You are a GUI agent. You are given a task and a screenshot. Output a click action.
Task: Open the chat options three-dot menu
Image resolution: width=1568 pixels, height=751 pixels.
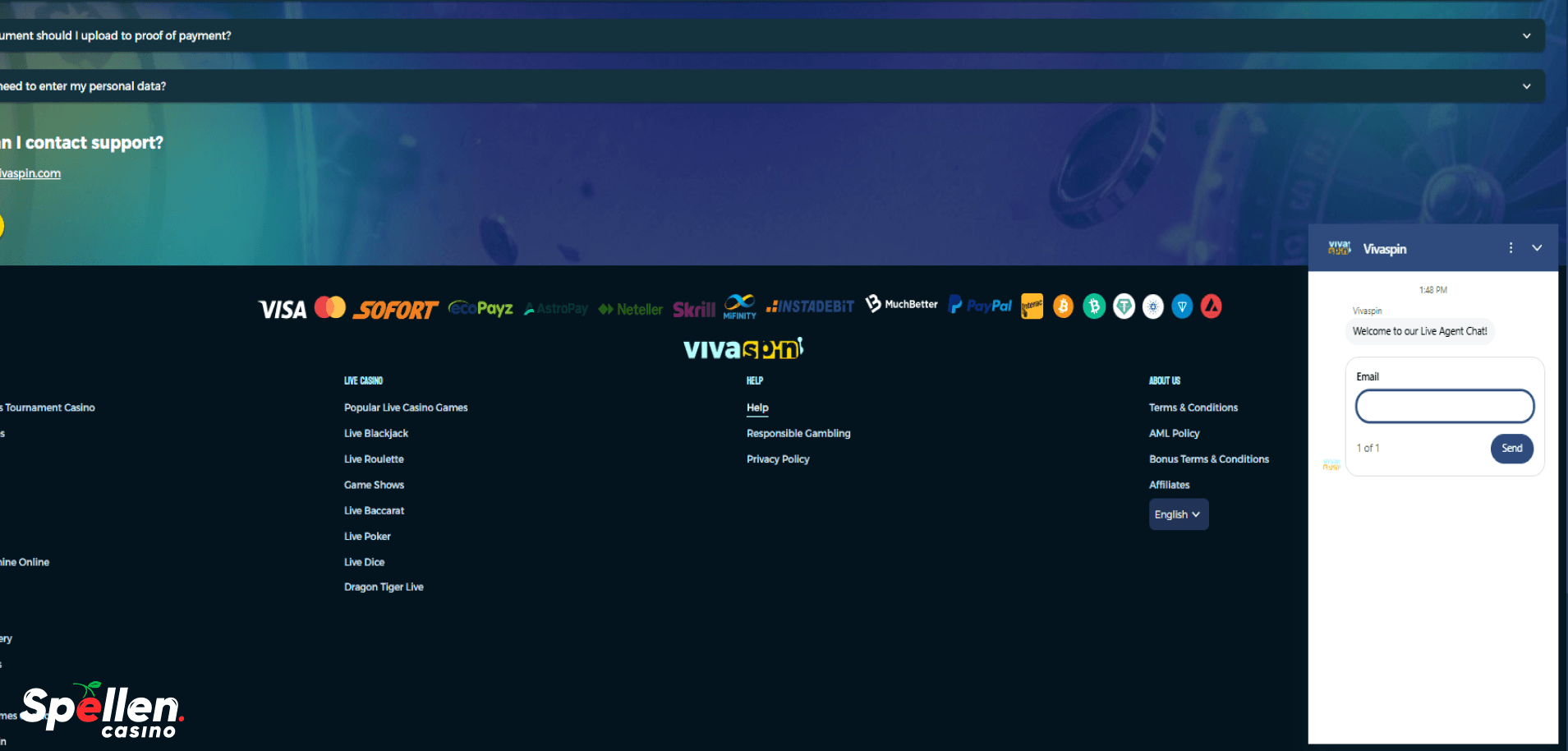(x=1511, y=248)
